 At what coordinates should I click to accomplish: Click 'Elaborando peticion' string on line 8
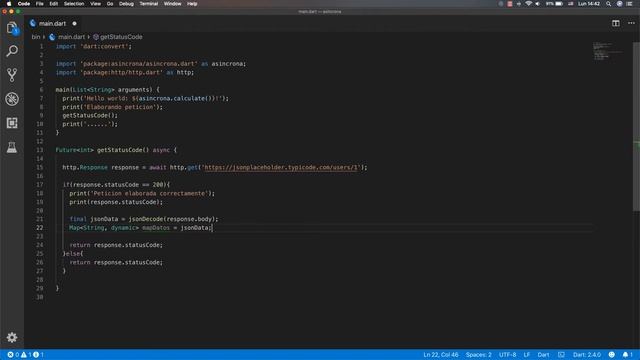click(x=120, y=107)
